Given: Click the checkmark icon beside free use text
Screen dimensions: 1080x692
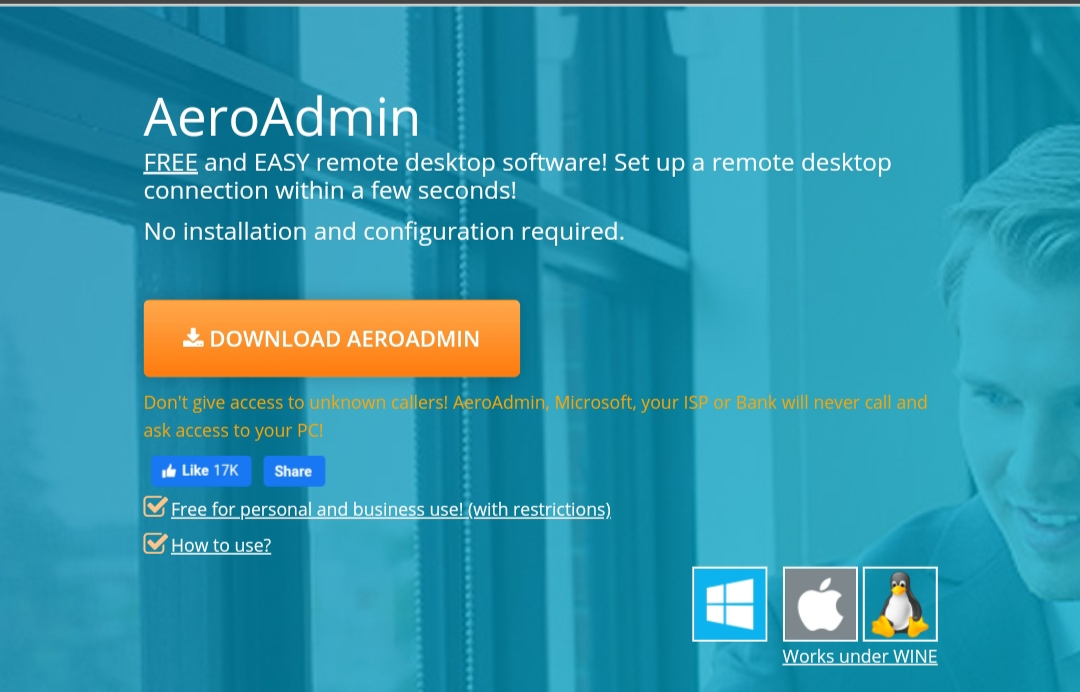Looking at the screenshot, I should click(155, 507).
